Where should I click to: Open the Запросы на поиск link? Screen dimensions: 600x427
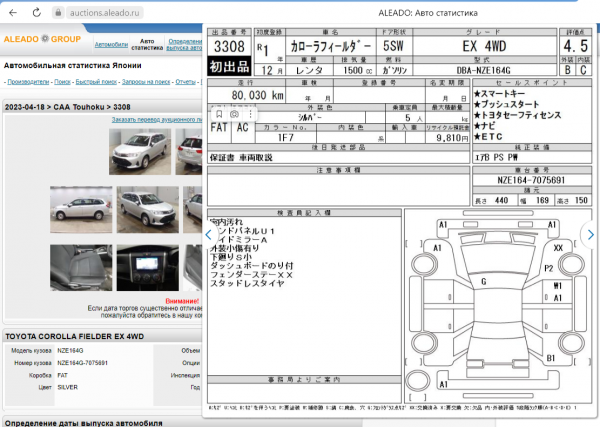(146, 81)
